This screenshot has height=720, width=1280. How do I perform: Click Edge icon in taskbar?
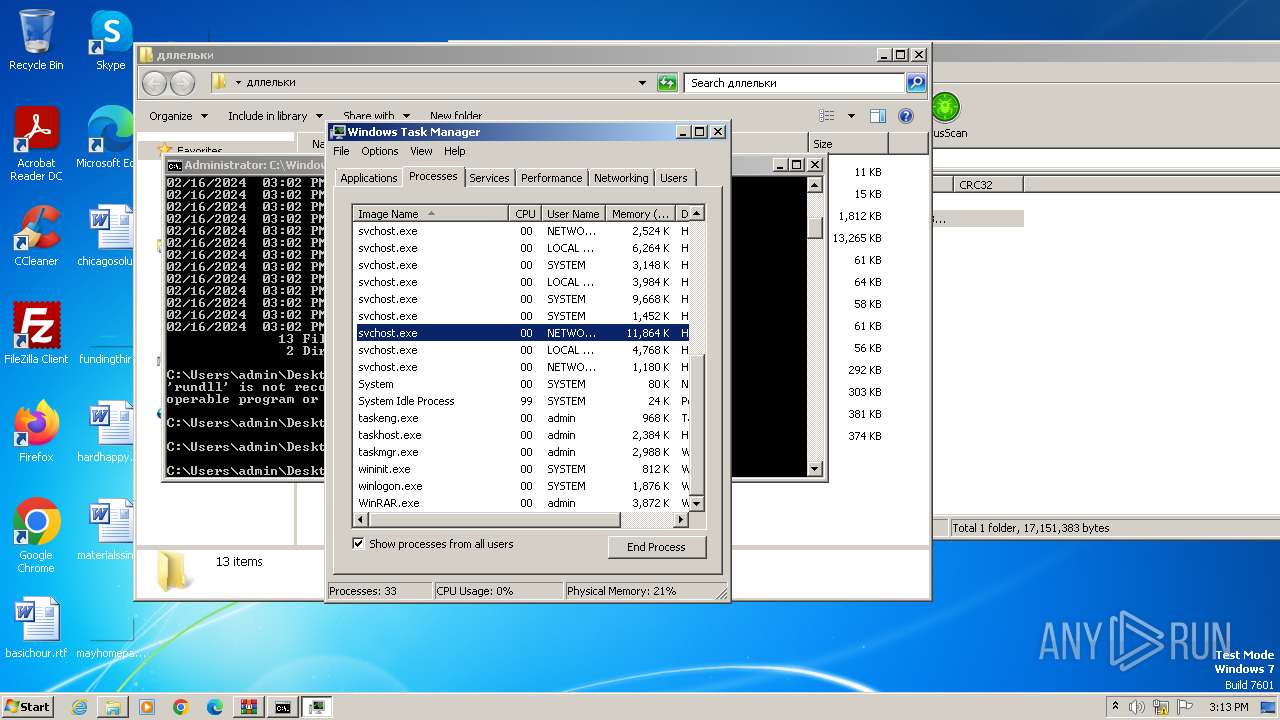click(215, 707)
